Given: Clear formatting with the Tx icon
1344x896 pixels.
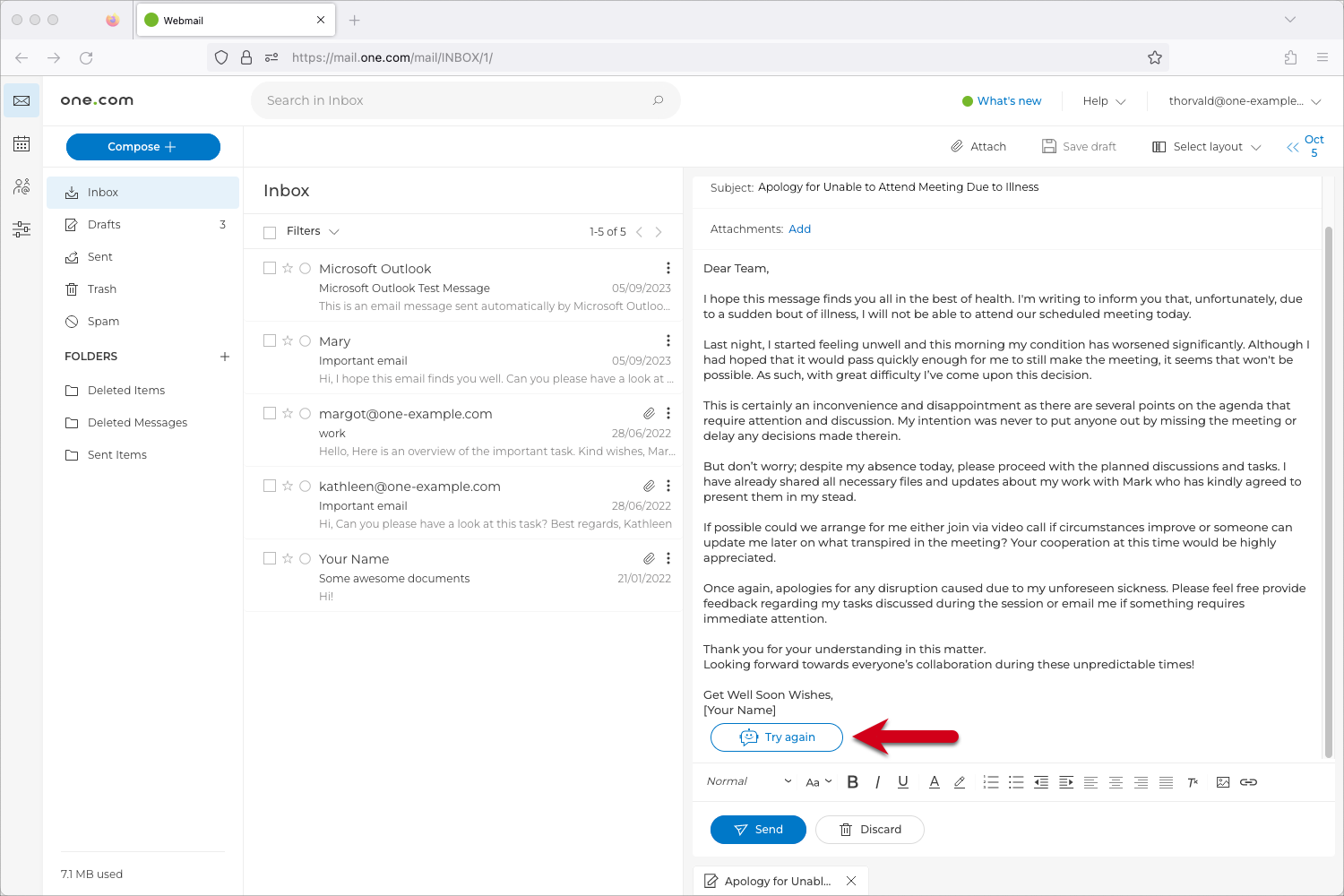Looking at the screenshot, I should tap(1192, 781).
